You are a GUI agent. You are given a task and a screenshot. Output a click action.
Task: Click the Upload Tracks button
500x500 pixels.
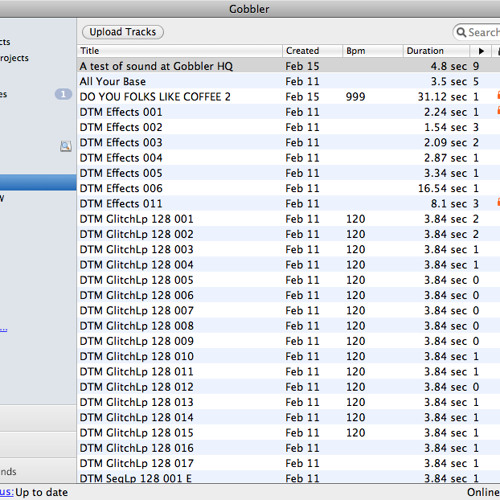pos(123,32)
